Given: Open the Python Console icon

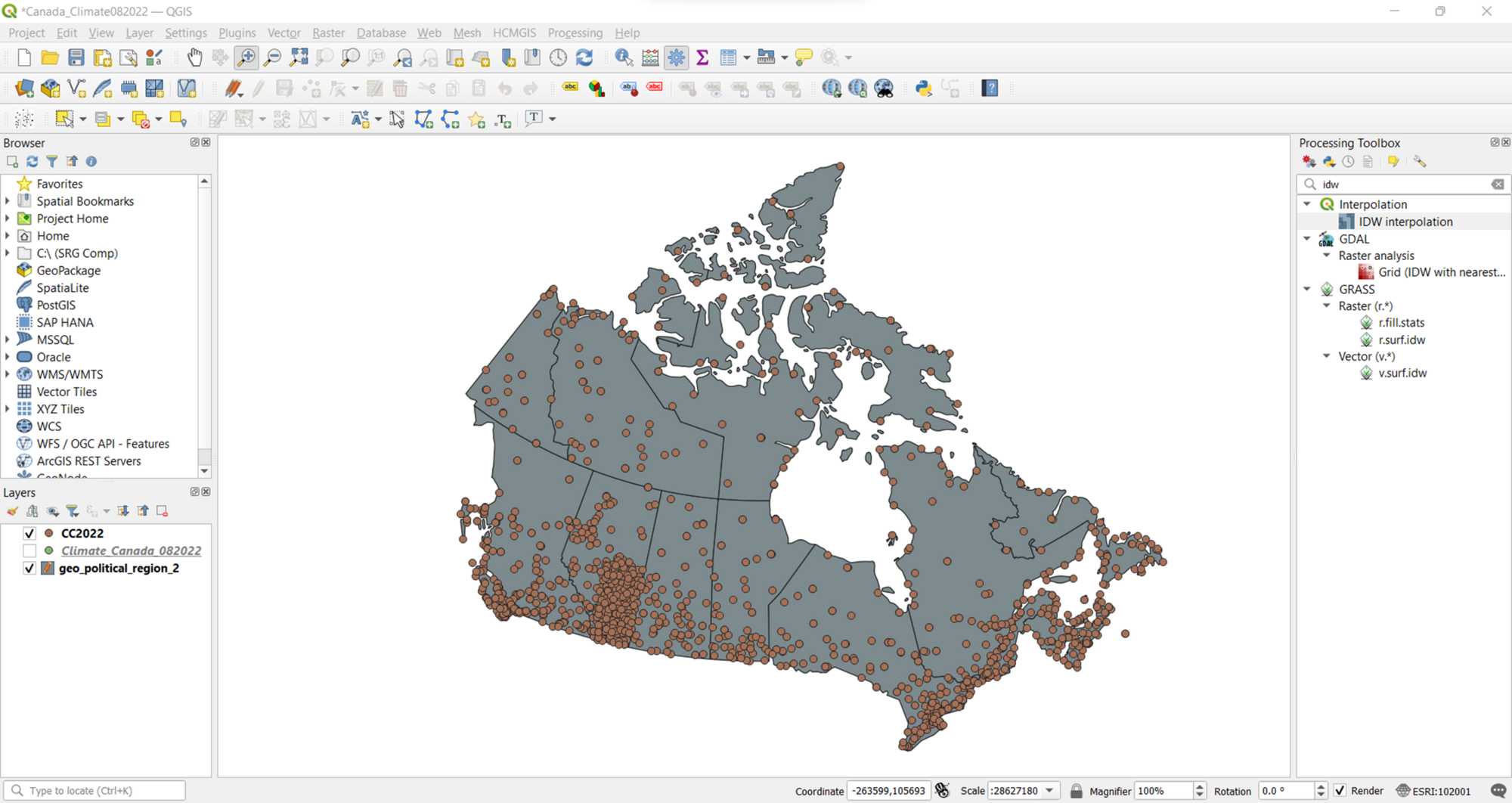Looking at the screenshot, I should (923, 88).
